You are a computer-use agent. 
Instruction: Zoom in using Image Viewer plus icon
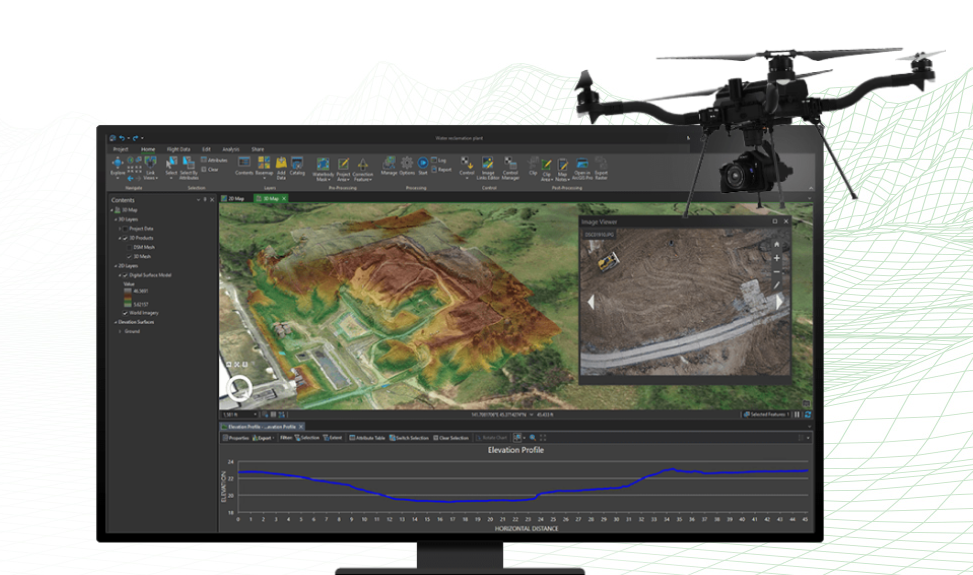point(777,258)
